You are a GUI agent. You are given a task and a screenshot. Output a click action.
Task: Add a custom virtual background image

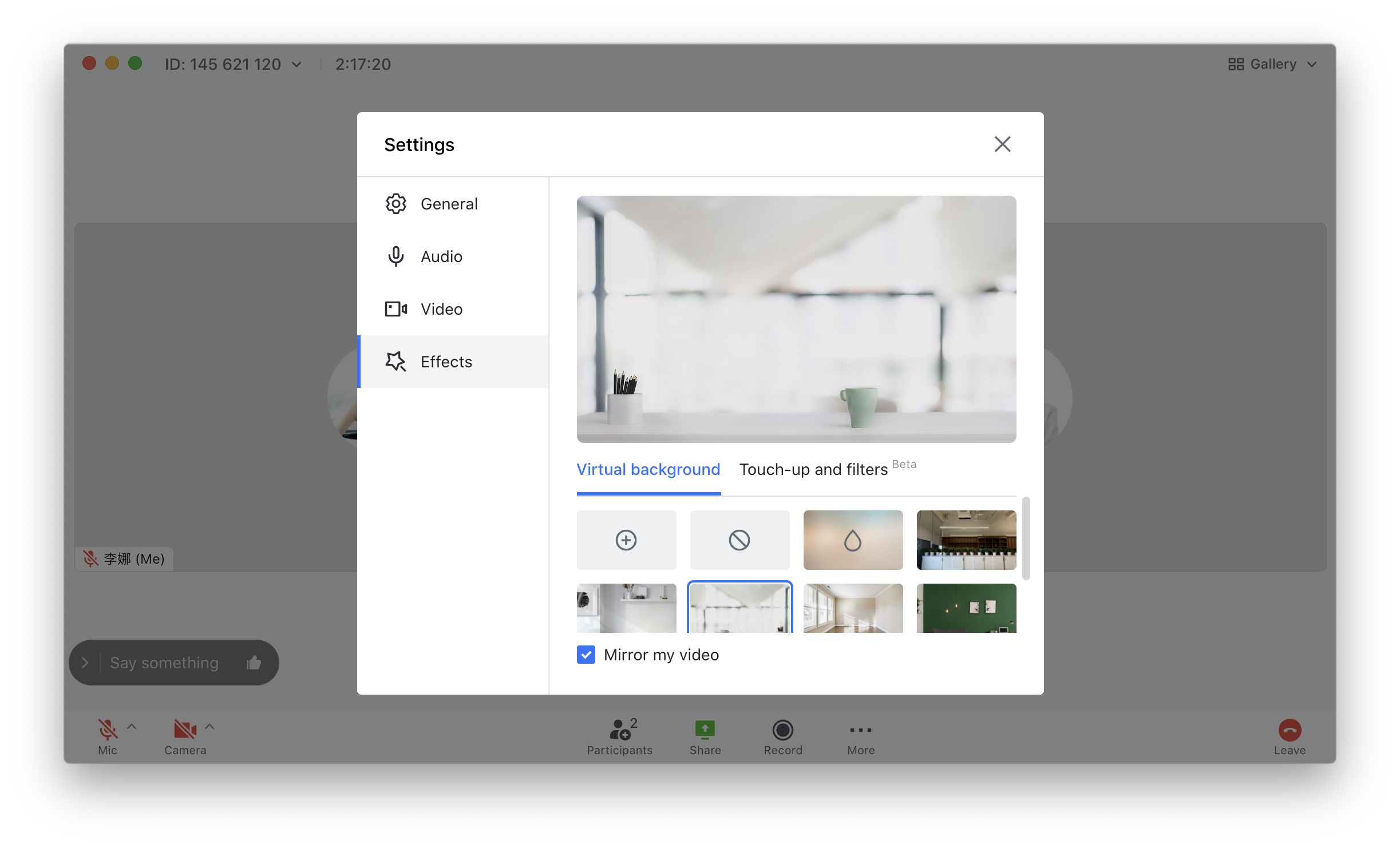[x=626, y=540]
